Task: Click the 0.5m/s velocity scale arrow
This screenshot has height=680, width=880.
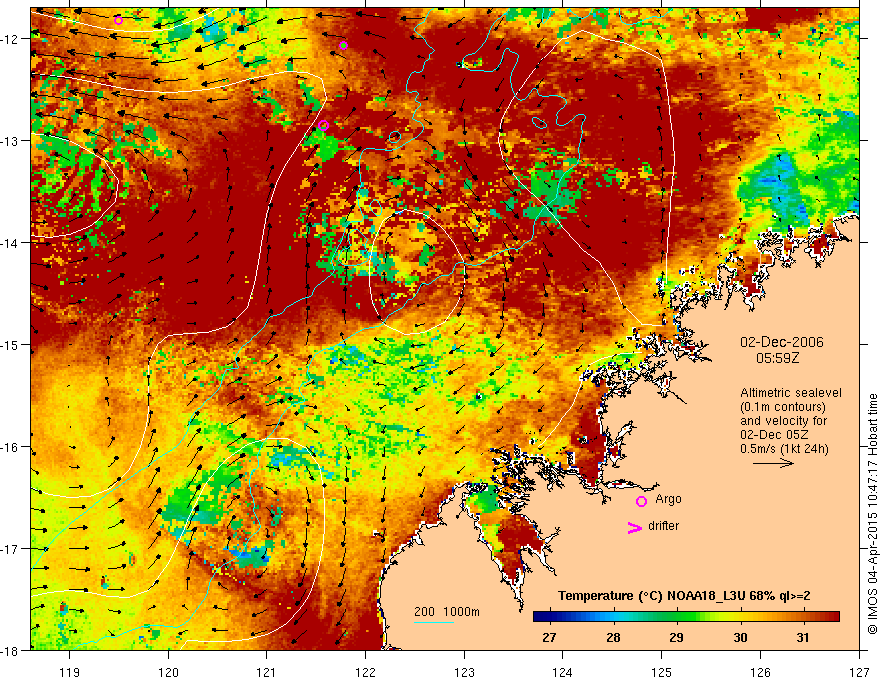Action: [x=773, y=463]
